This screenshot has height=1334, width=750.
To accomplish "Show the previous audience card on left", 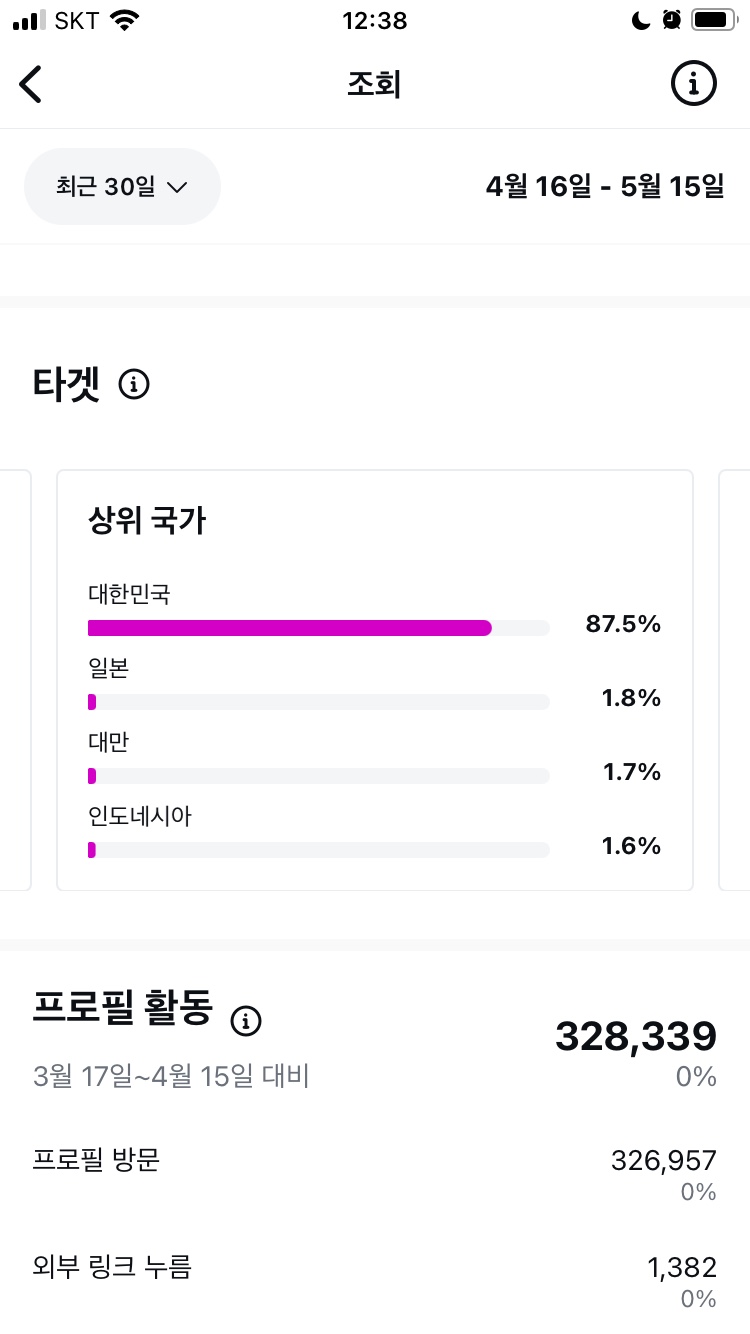I will [x=15, y=680].
